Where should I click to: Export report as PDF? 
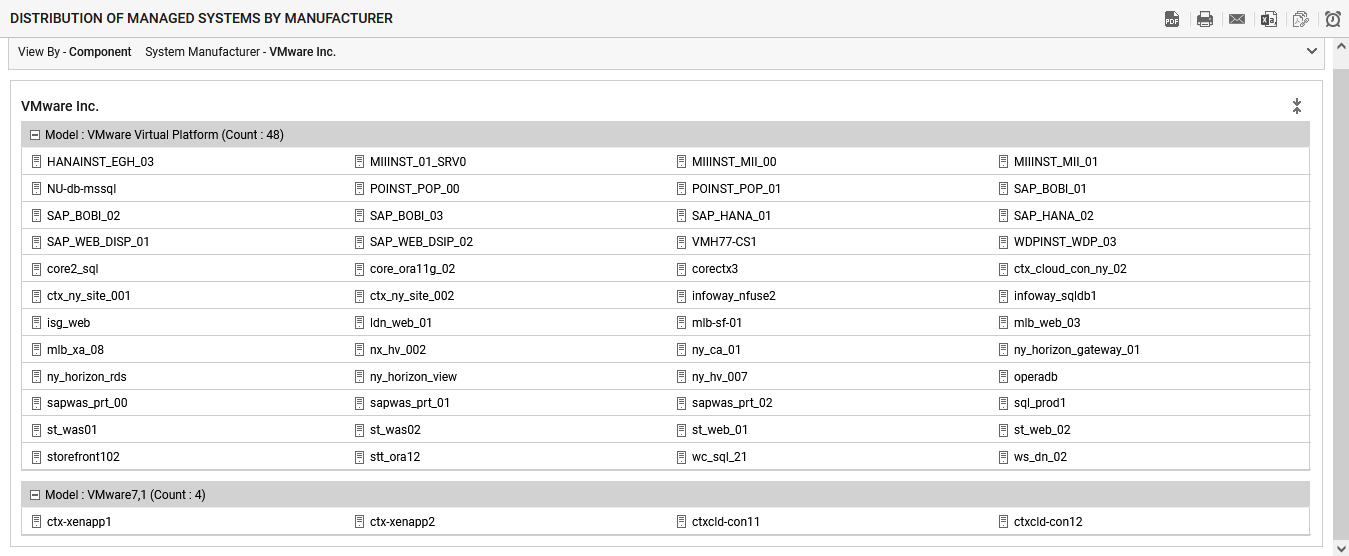[x=1172, y=19]
